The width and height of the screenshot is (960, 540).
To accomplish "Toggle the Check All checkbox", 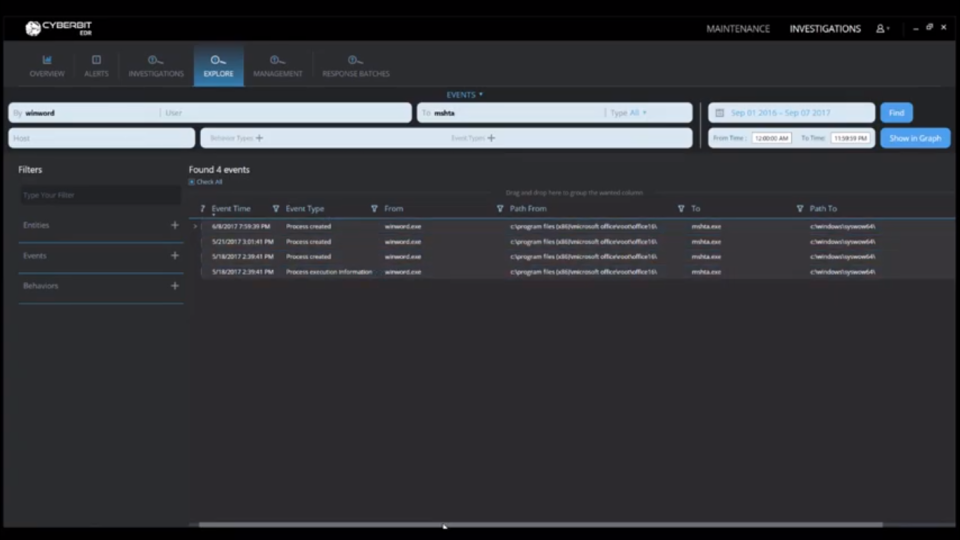I will pyautogui.click(x=192, y=182).
